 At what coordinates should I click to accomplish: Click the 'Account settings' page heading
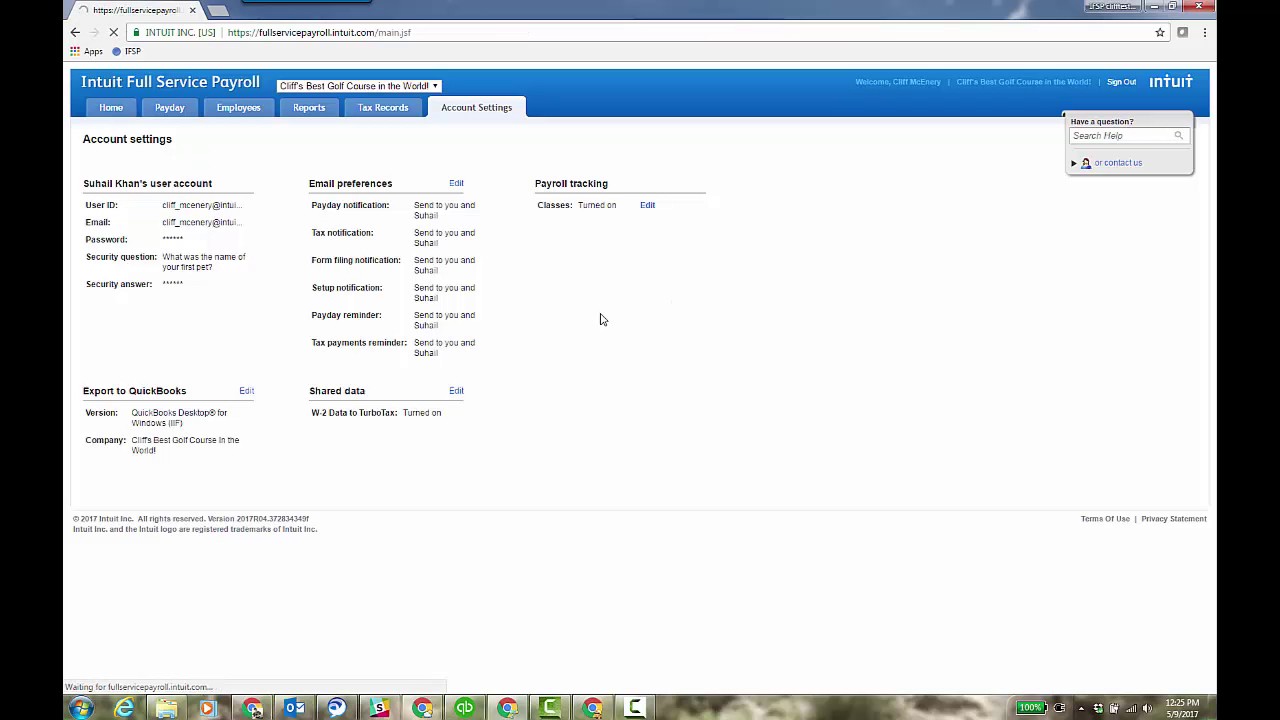click(x=127, y=139)
